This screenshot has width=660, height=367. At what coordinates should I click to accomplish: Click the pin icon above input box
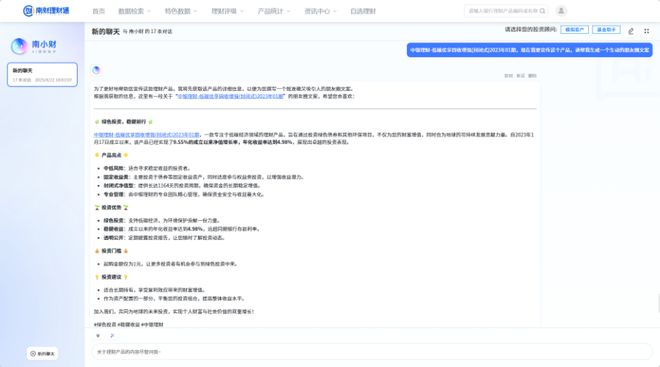click(x=112, y=335)
